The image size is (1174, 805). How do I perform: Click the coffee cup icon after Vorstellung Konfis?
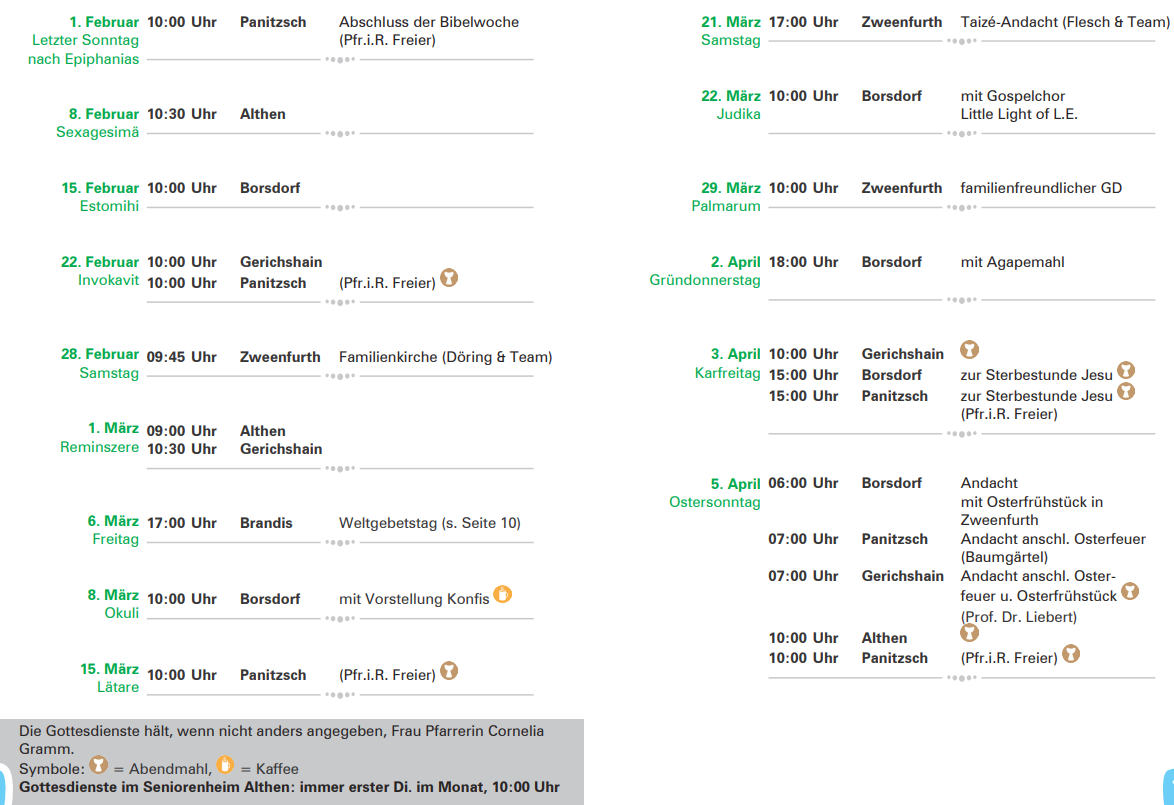pyautogui.click(x=503, y=594)
